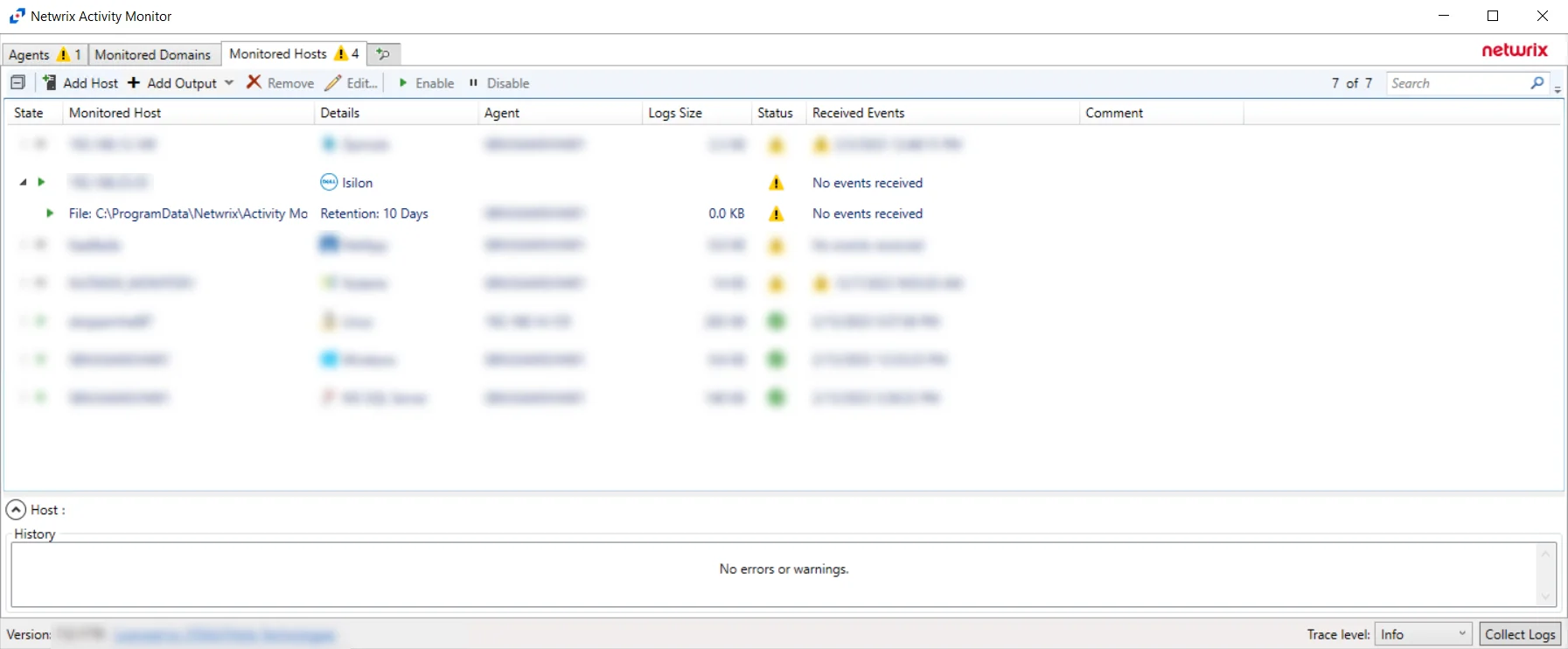Click the 0.0 KB logs size cell

(x=727, y=213)
